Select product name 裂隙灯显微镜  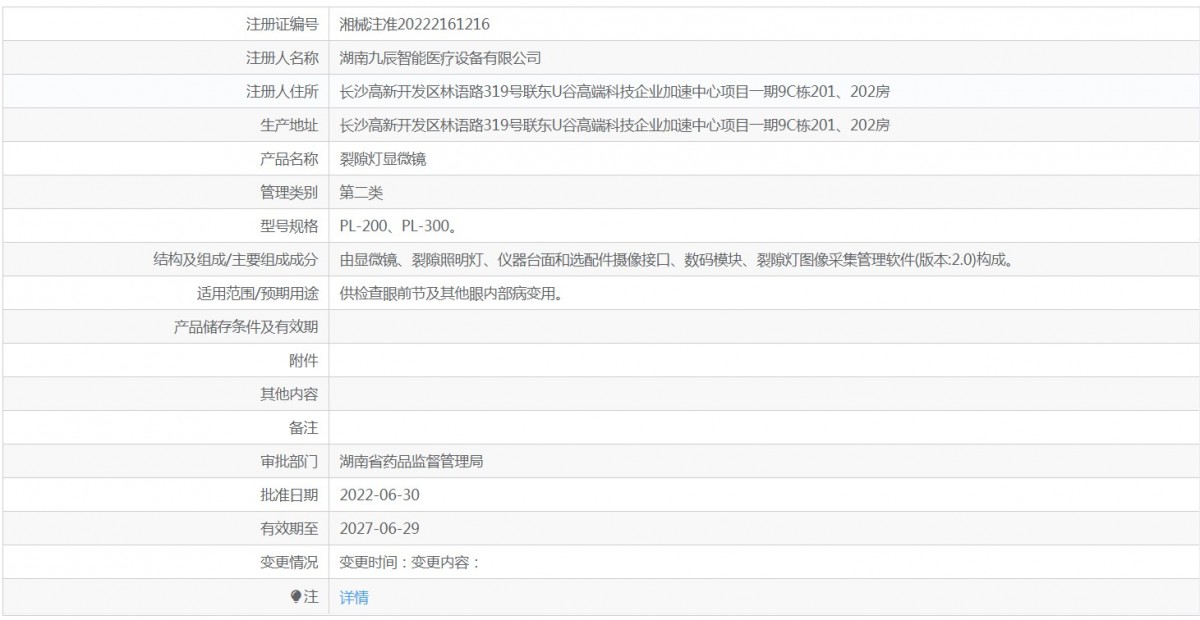click(383, 158)
